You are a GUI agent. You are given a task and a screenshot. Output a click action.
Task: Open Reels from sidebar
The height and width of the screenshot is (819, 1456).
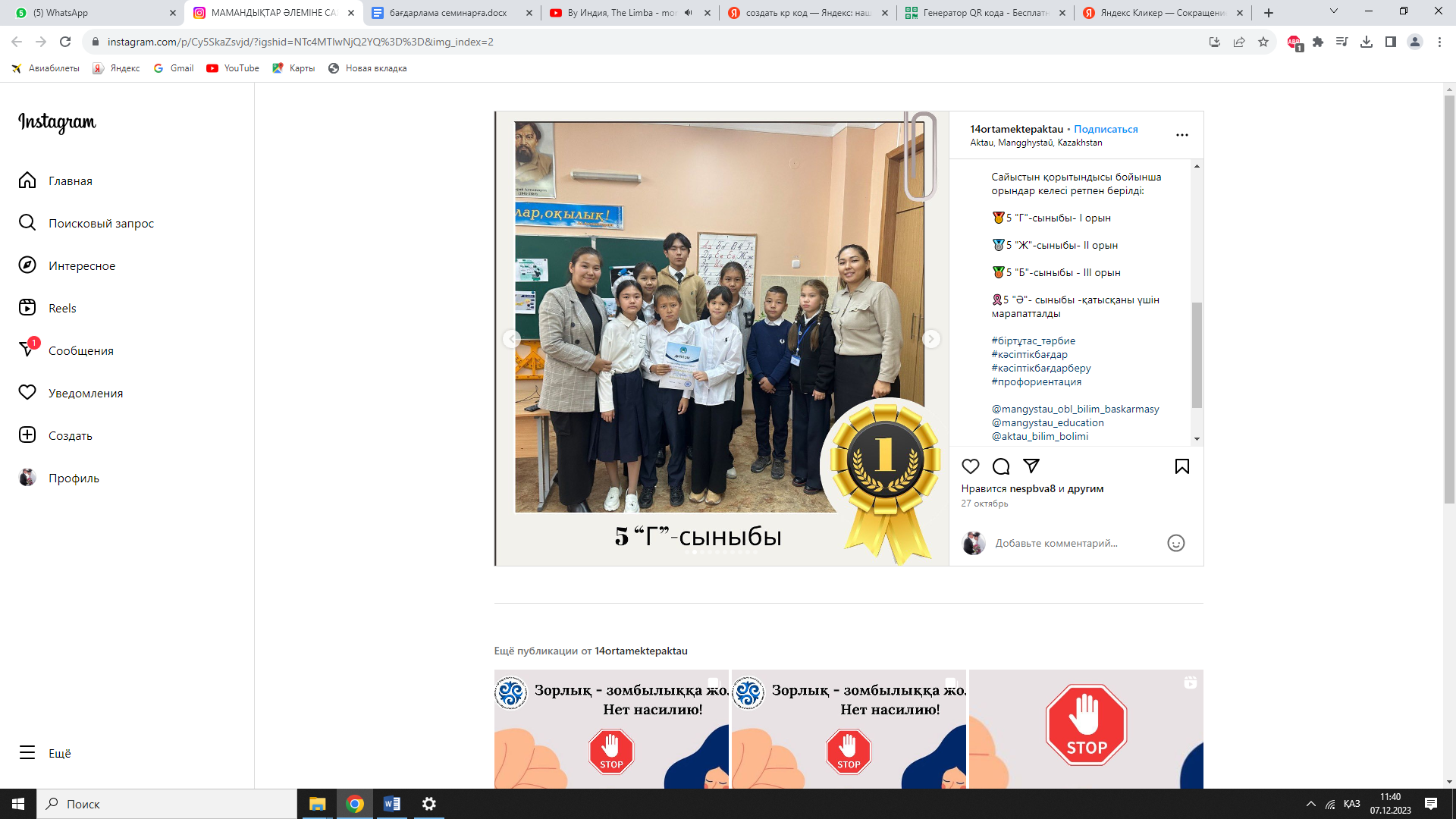(62, 308)
